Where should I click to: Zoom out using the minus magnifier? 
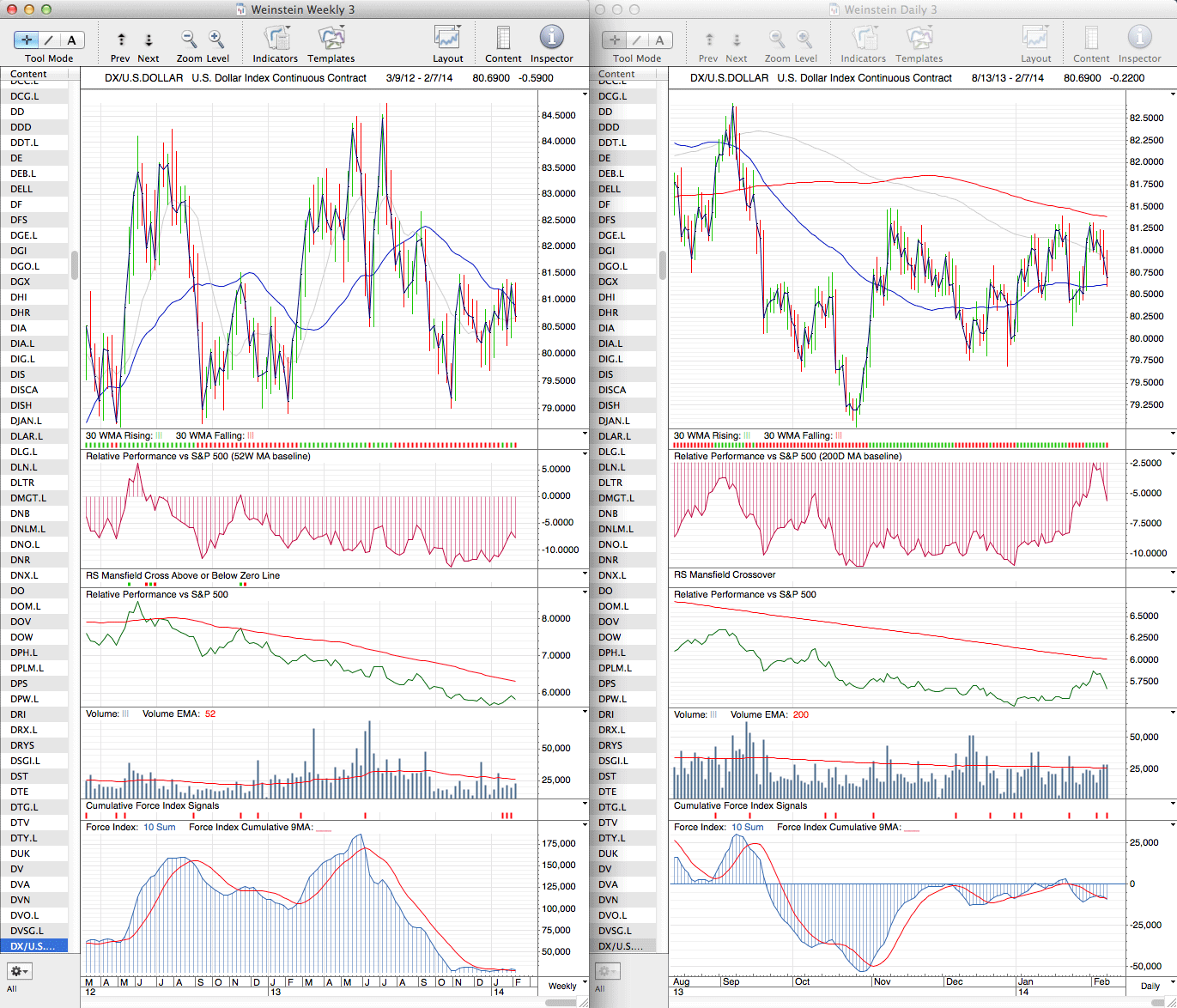(189, 39)
